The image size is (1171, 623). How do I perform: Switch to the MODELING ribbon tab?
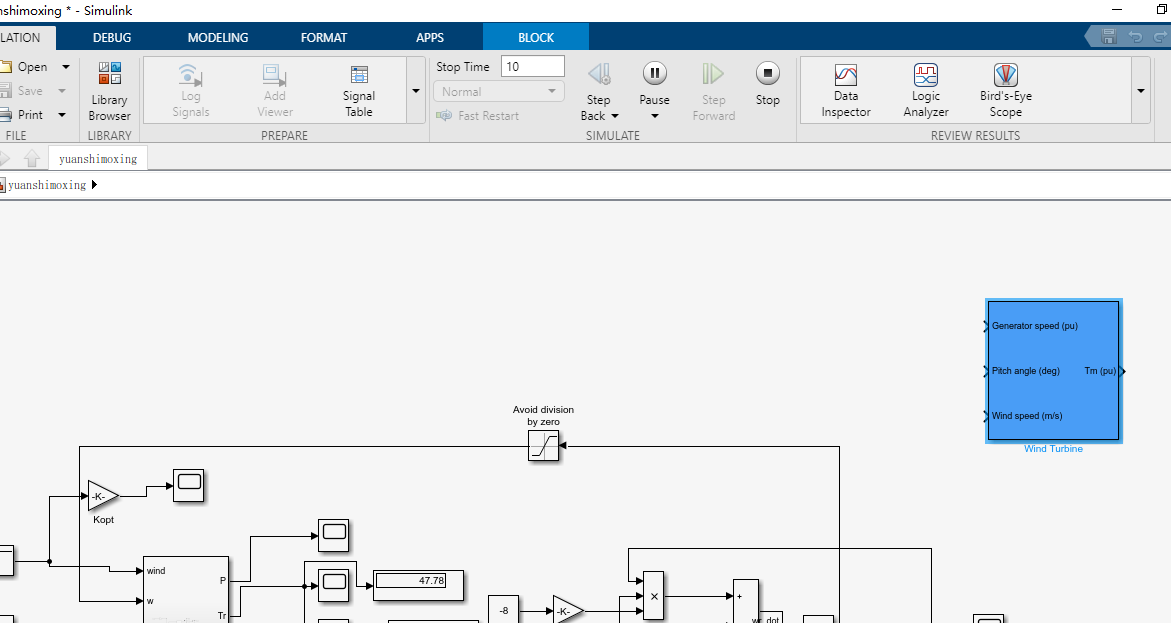point(217,37)
